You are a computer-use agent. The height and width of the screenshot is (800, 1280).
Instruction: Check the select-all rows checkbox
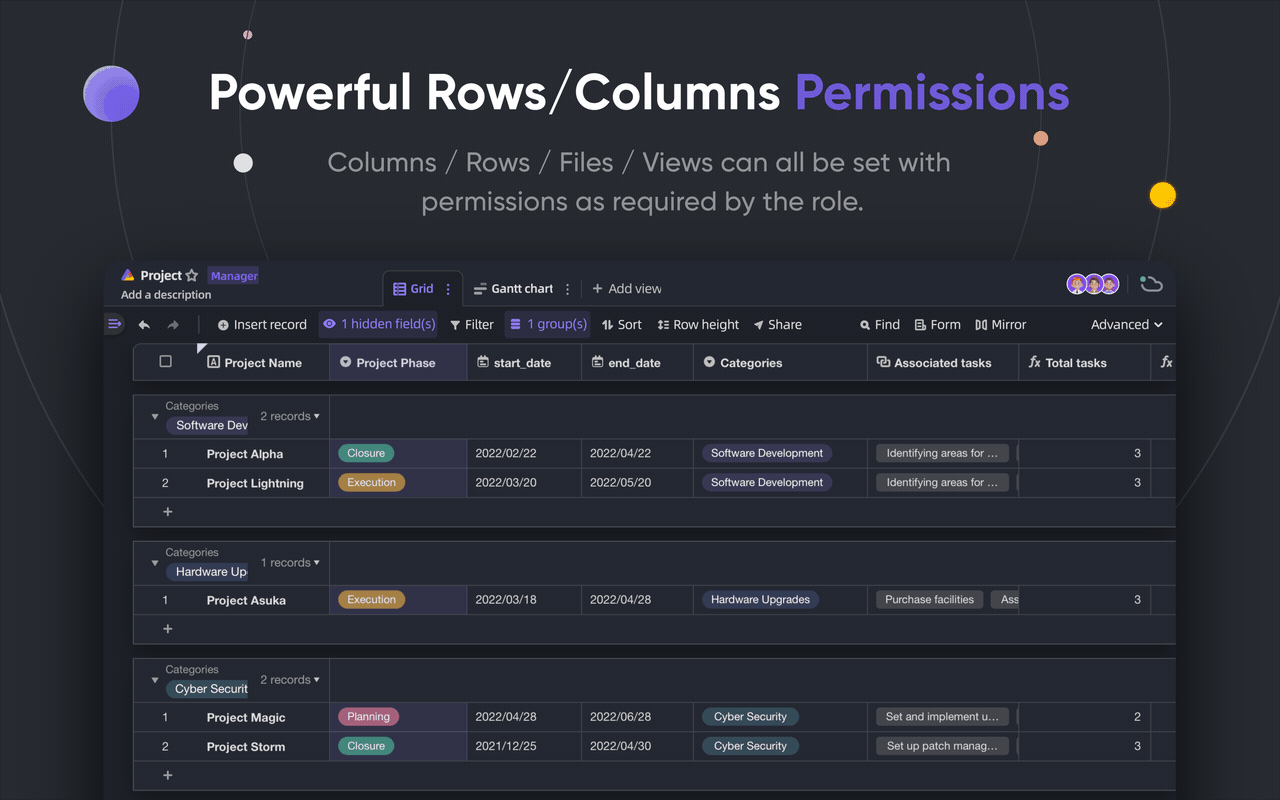[x=166, y=362]
